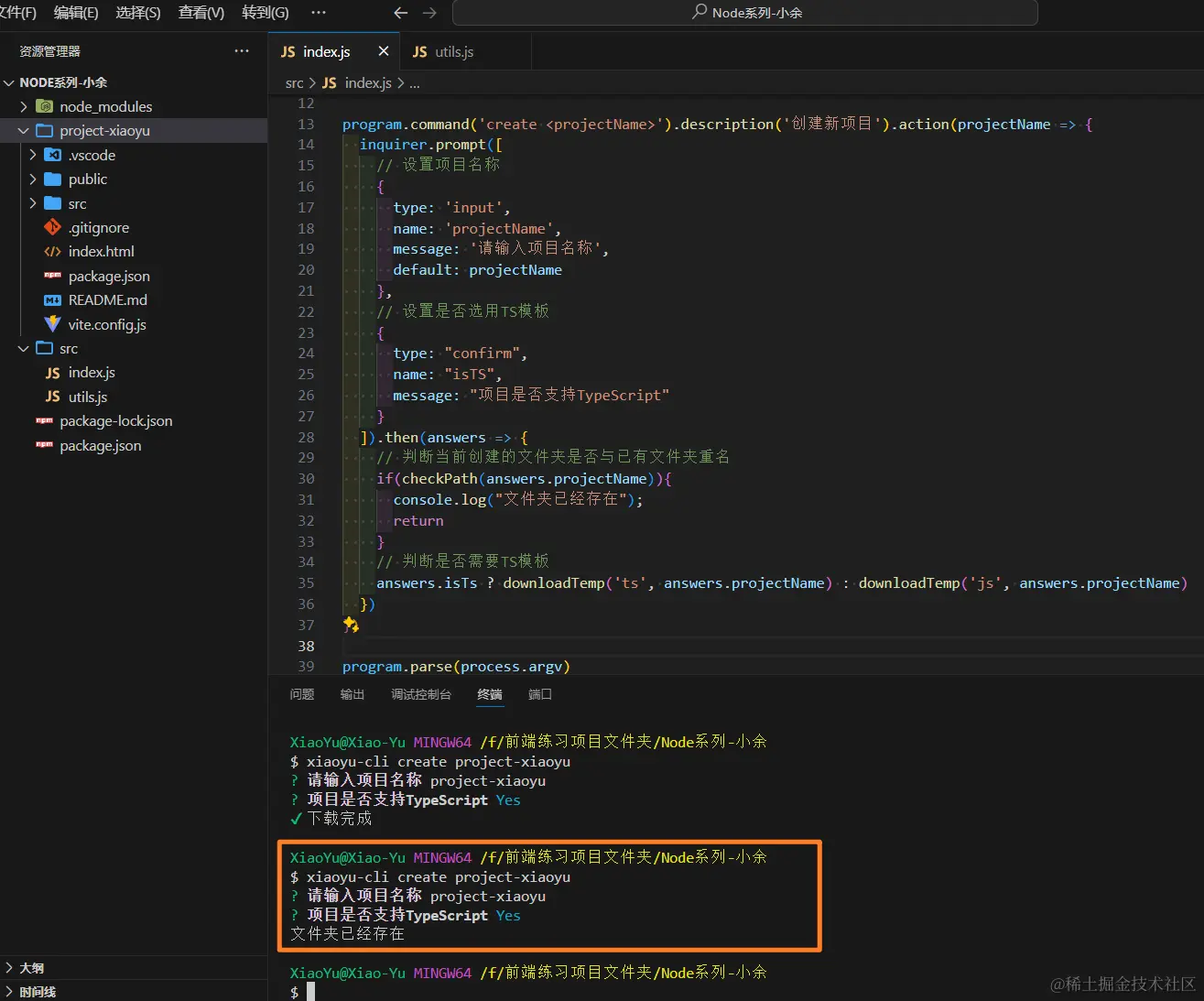Open vite.config.js file
Viewport: 1204px width, 1001px height.
pos(107,325)
